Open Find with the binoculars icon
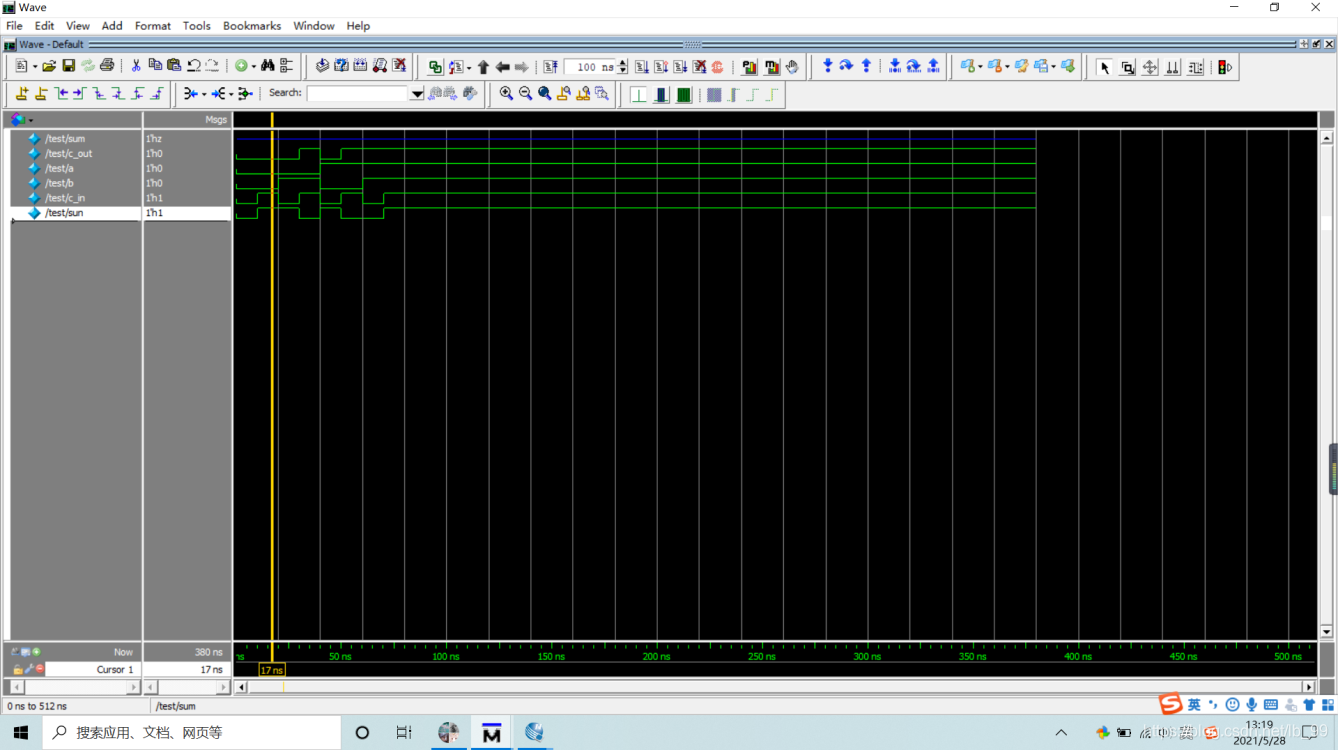This screenshot has height=750, width=1338. pyautogui.click(x=267, y=66)
